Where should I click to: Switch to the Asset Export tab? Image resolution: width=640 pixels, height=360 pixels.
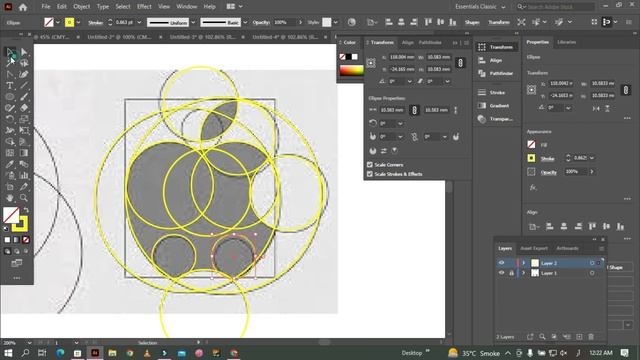point(534,248)
